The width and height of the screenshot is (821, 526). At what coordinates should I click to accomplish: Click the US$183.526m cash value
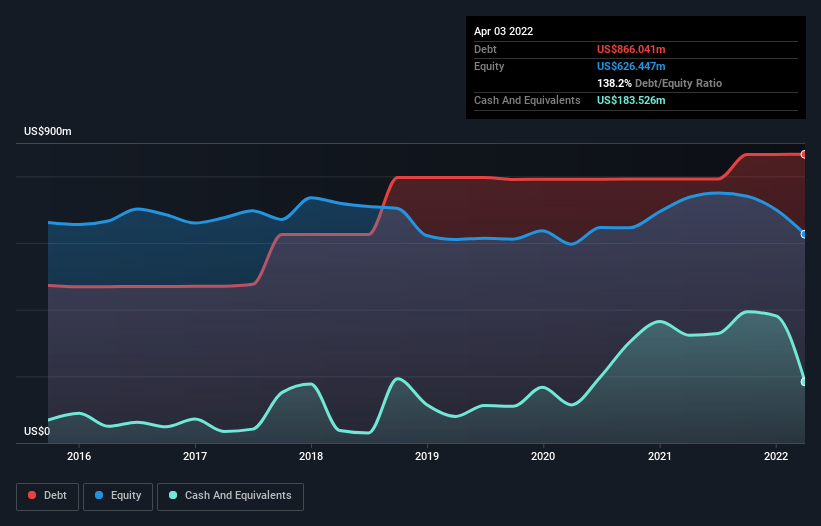631,100
